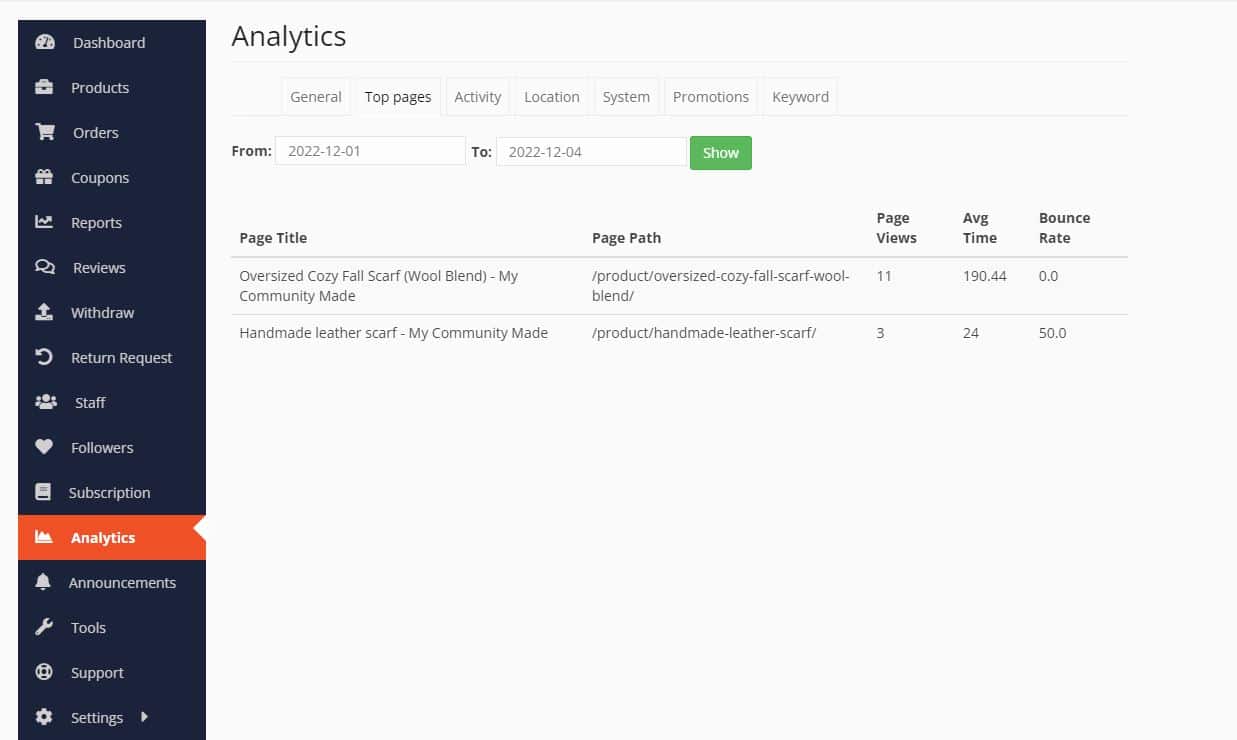
Task: Select the Top pages tab
Action: coord(398,97)
